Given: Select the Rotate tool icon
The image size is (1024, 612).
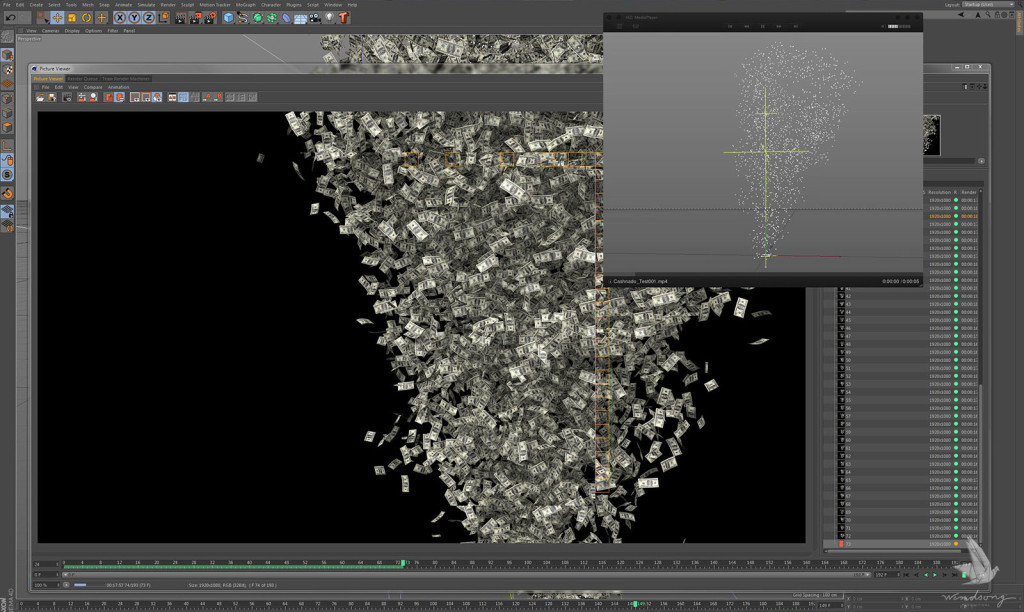Looking at the screenshot, I should tap(86, 18).
